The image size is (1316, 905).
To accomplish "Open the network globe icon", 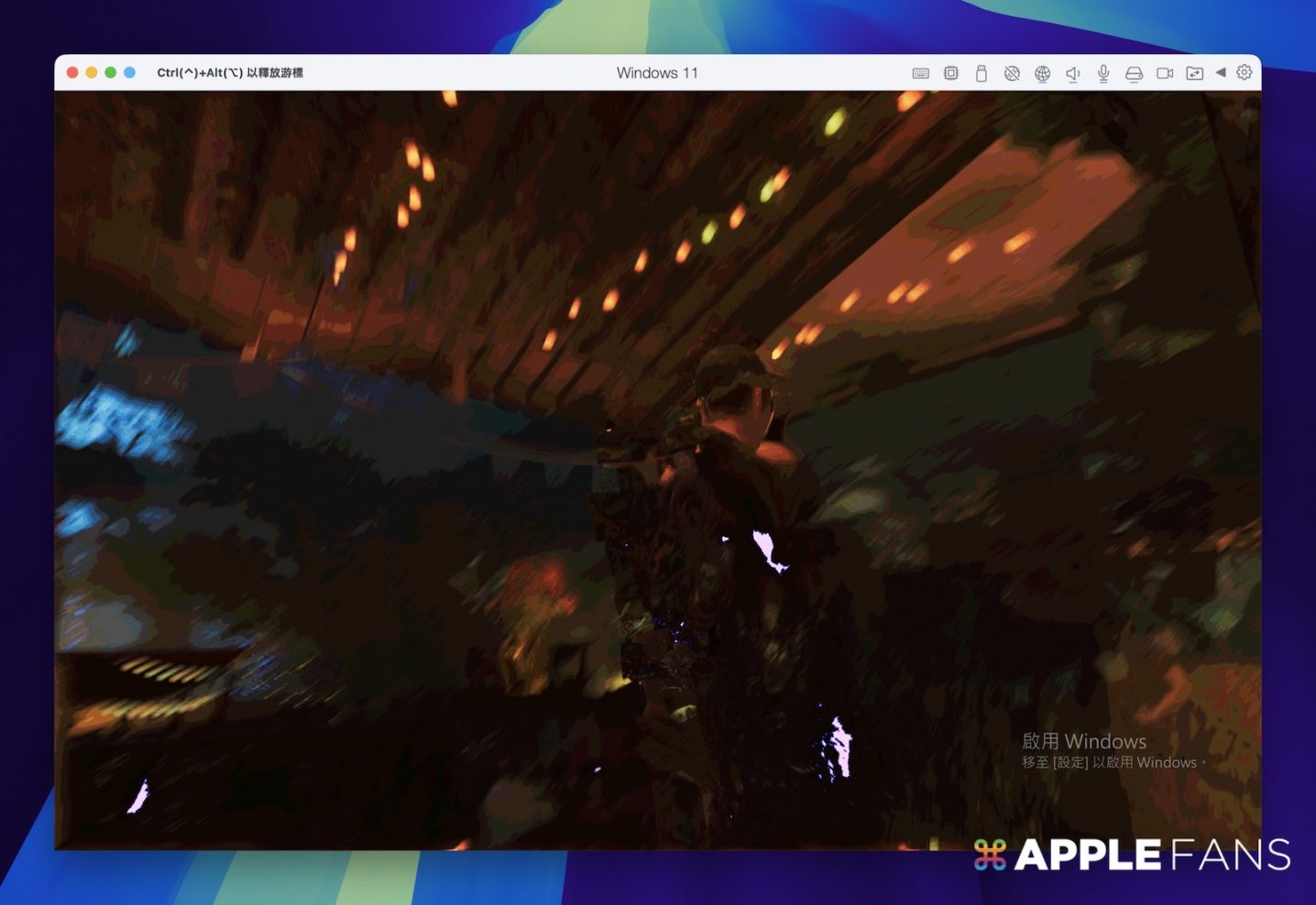I will click(x=1042, y=73).
